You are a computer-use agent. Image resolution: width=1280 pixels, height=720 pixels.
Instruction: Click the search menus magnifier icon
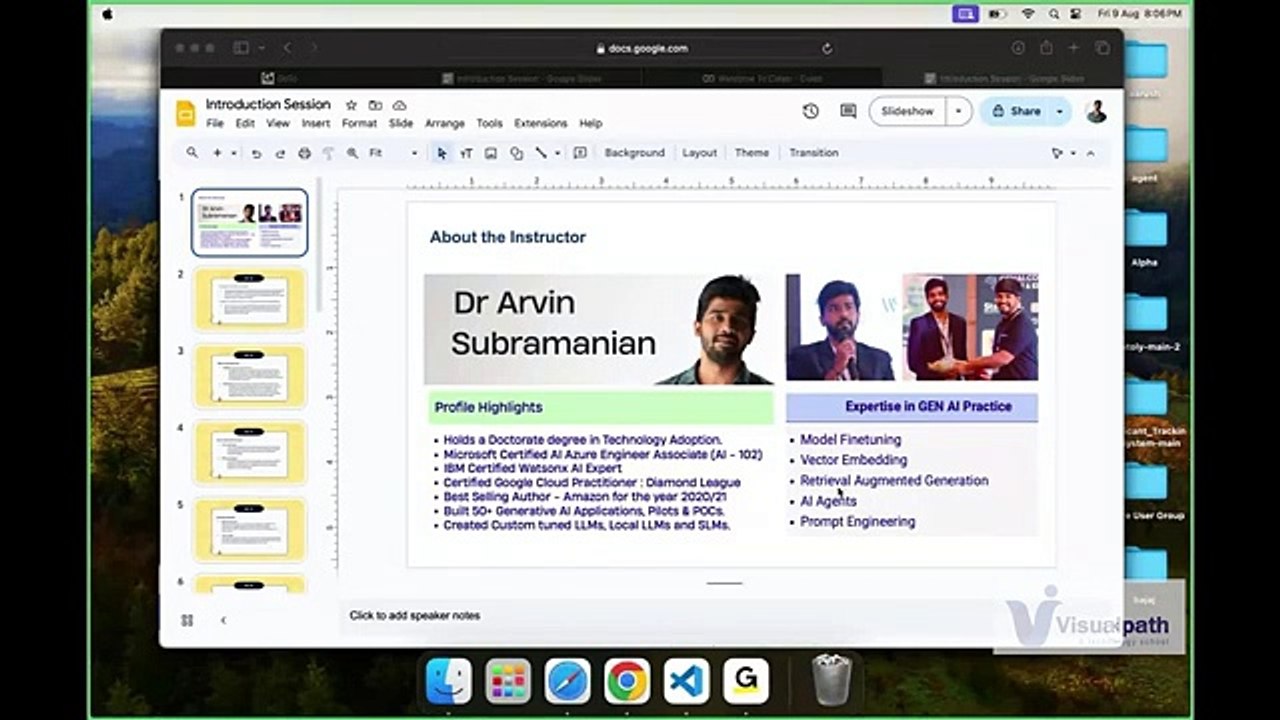point(192,153)
